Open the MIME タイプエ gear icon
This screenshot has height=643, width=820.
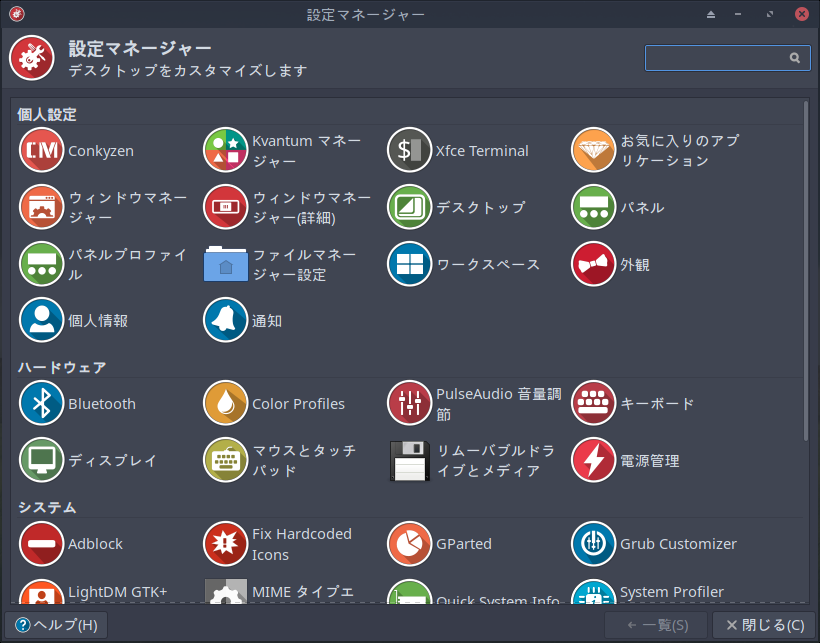225,592
